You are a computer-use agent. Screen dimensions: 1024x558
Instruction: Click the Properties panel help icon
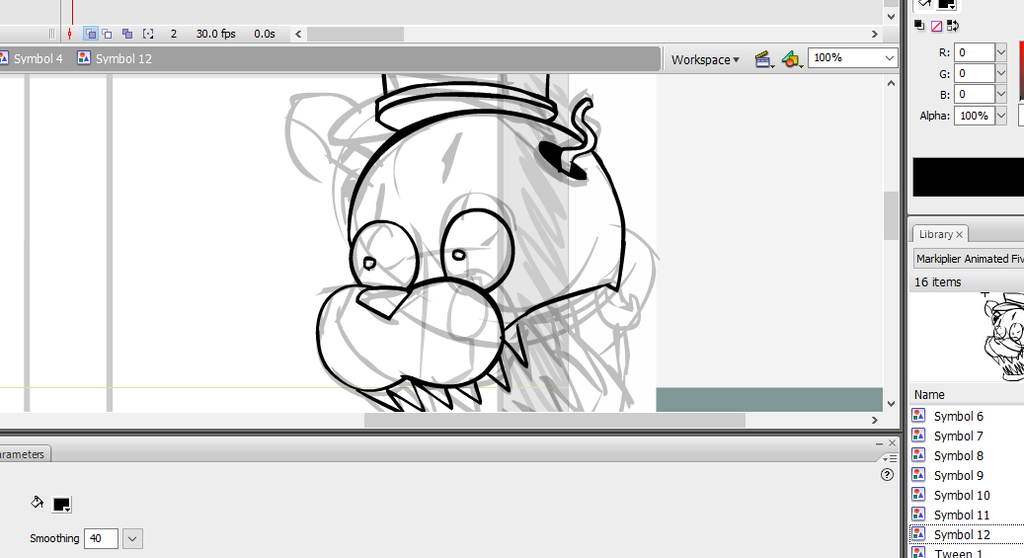(887, 474)
